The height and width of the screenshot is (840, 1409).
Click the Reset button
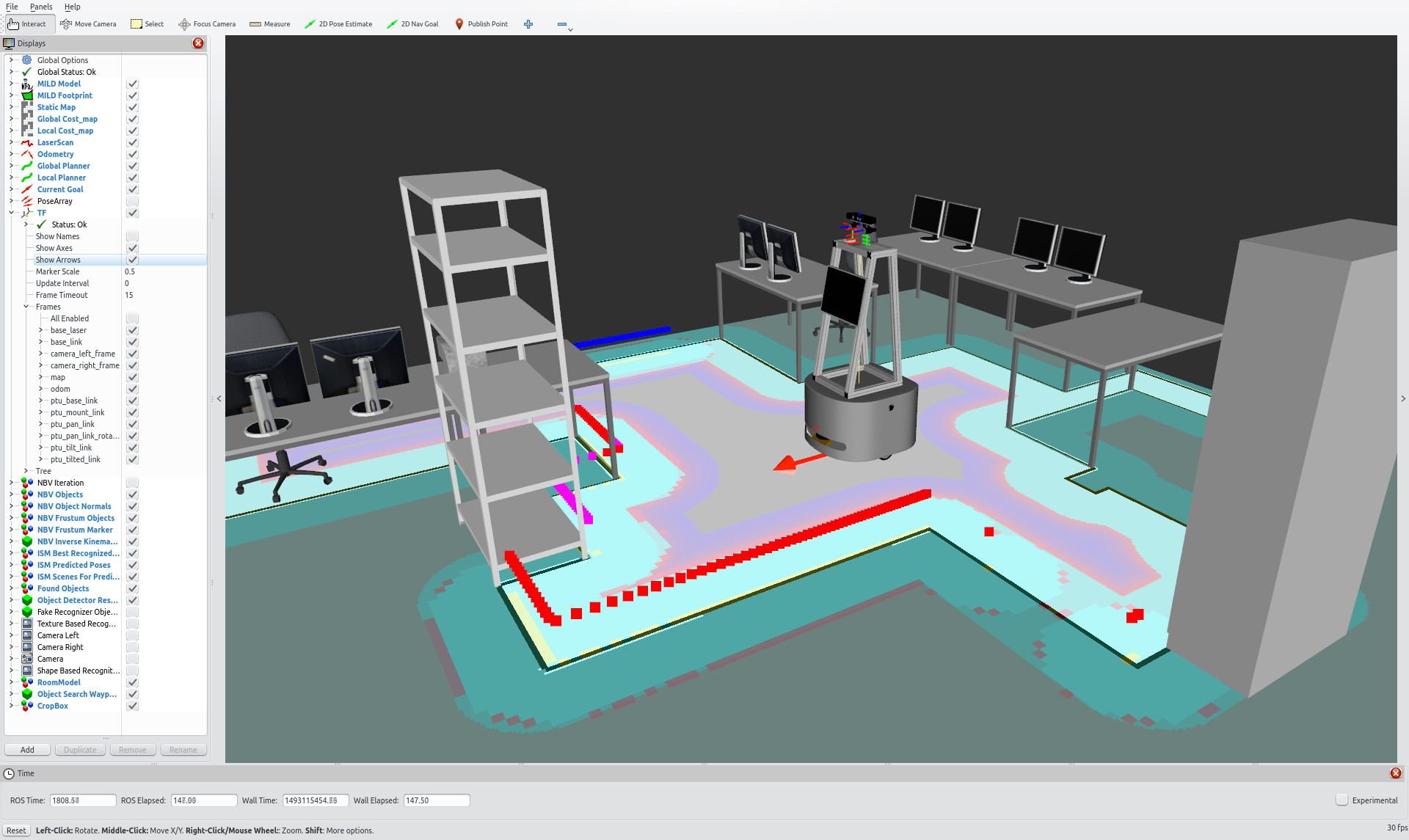click(x=16, y=830)
